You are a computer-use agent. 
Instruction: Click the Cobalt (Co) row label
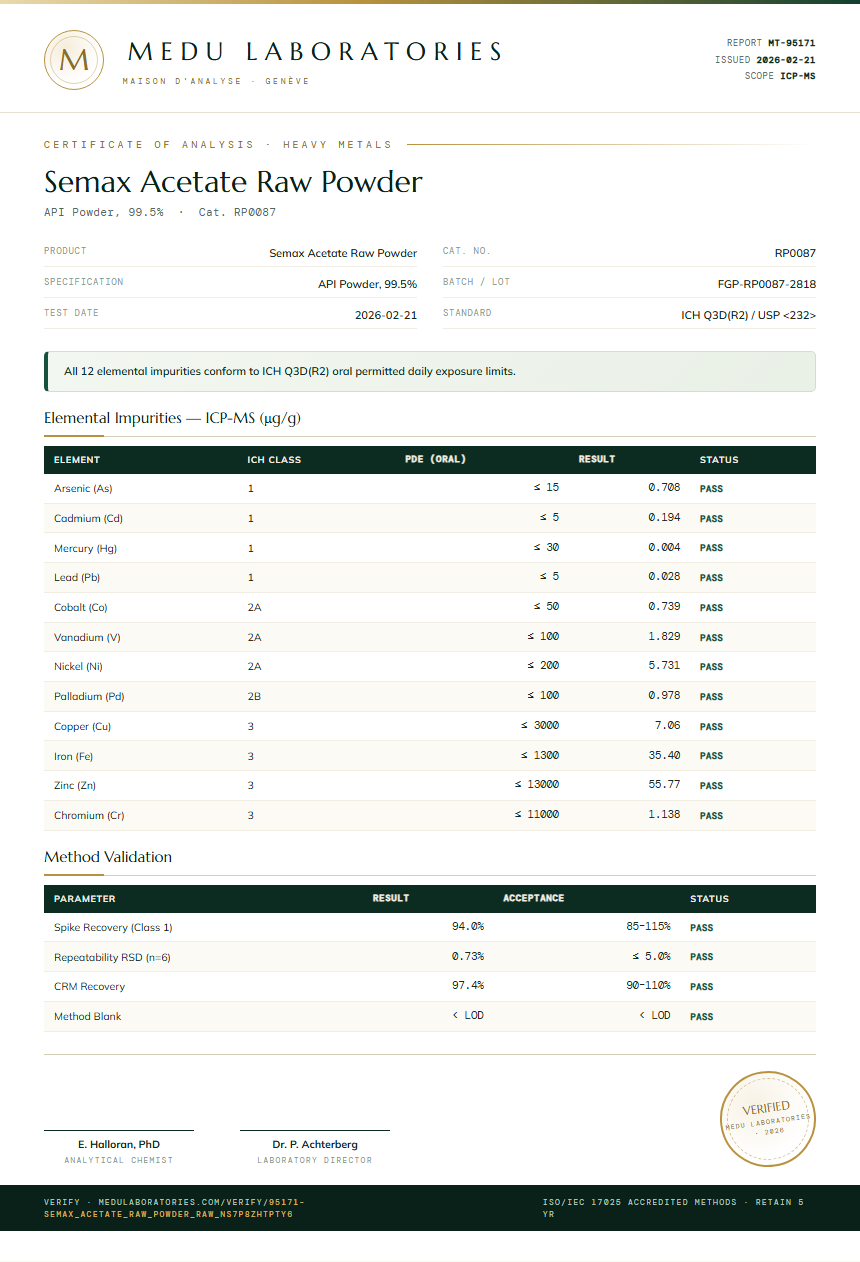tap(81, 608)
